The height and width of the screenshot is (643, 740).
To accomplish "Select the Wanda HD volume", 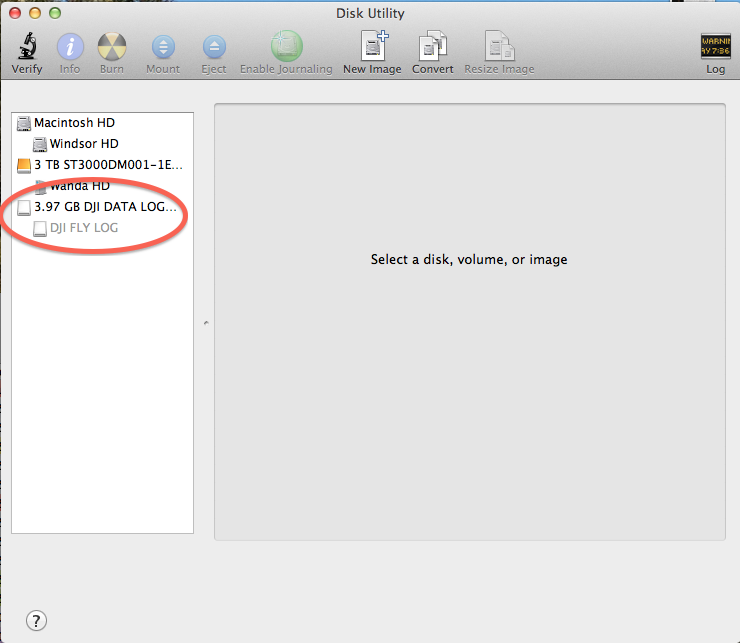I will point(102,186).
